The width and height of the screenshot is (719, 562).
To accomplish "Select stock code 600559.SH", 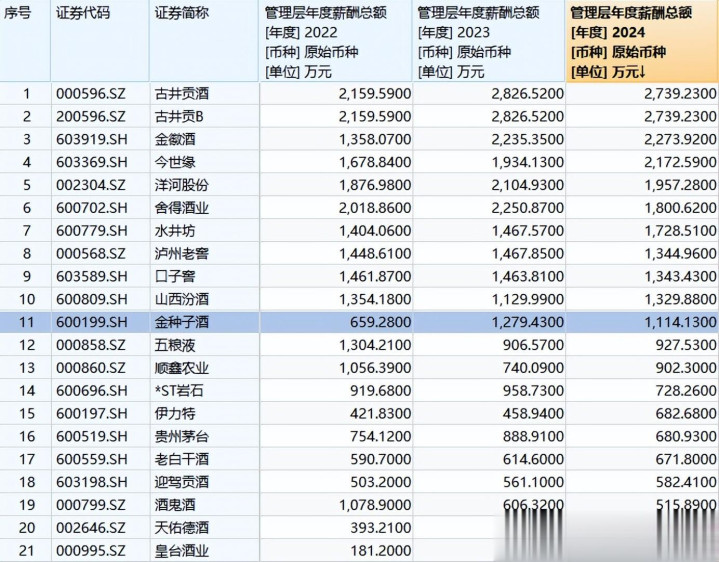I will coord(92,459).
